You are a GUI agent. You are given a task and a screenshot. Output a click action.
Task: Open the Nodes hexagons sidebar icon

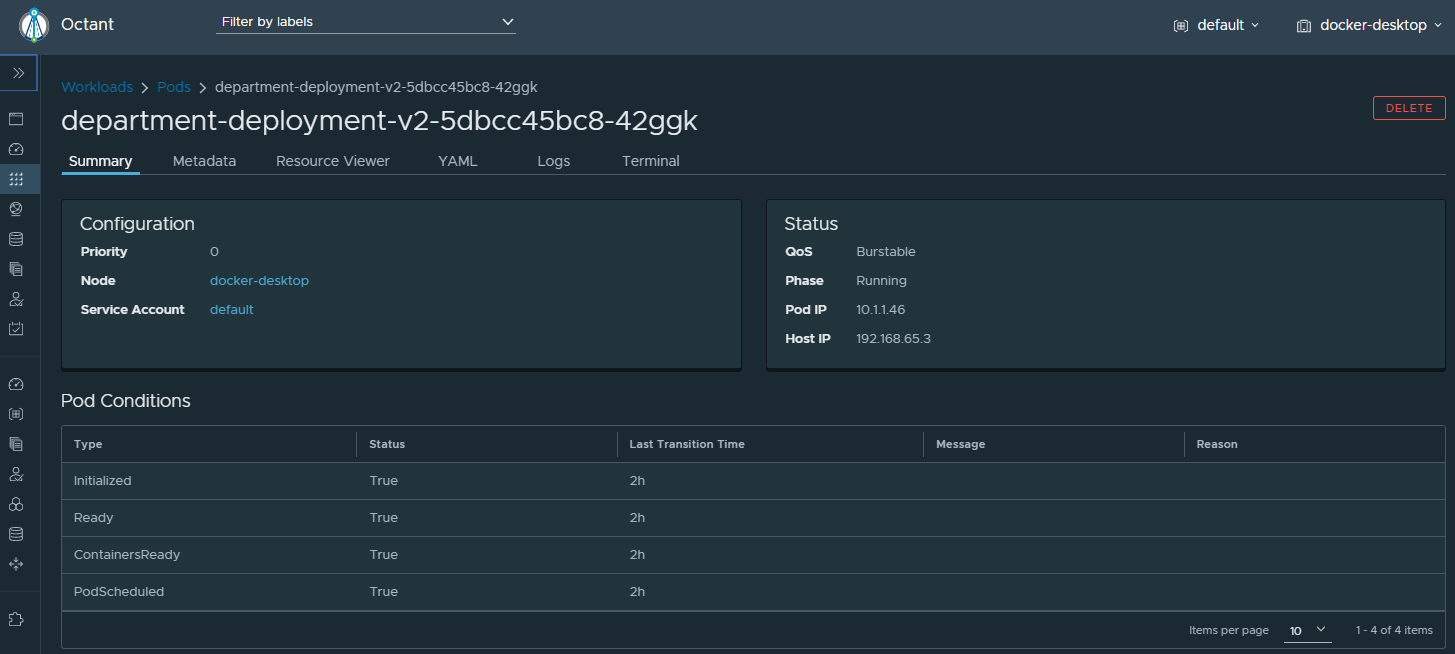pyautogui.click(x=16, y=504)
